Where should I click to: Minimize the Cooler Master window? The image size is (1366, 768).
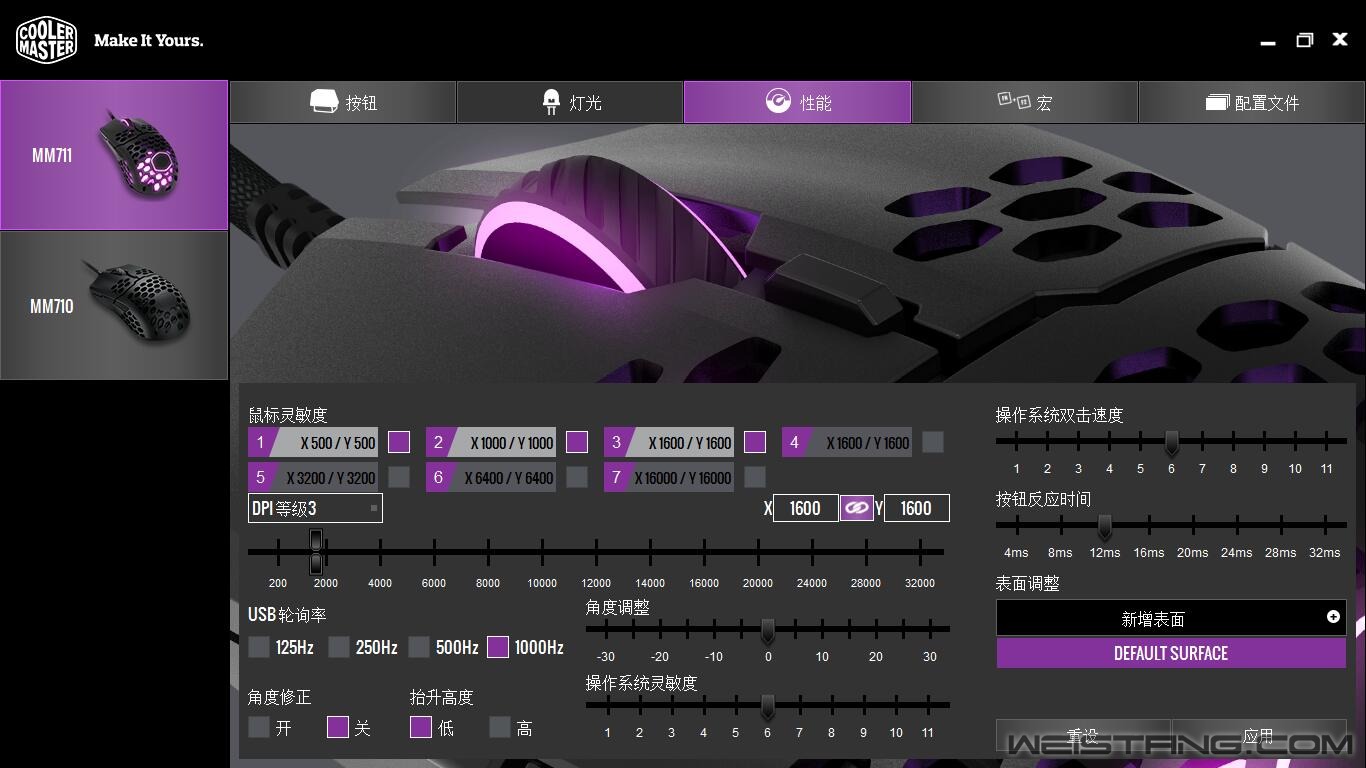1268,41
